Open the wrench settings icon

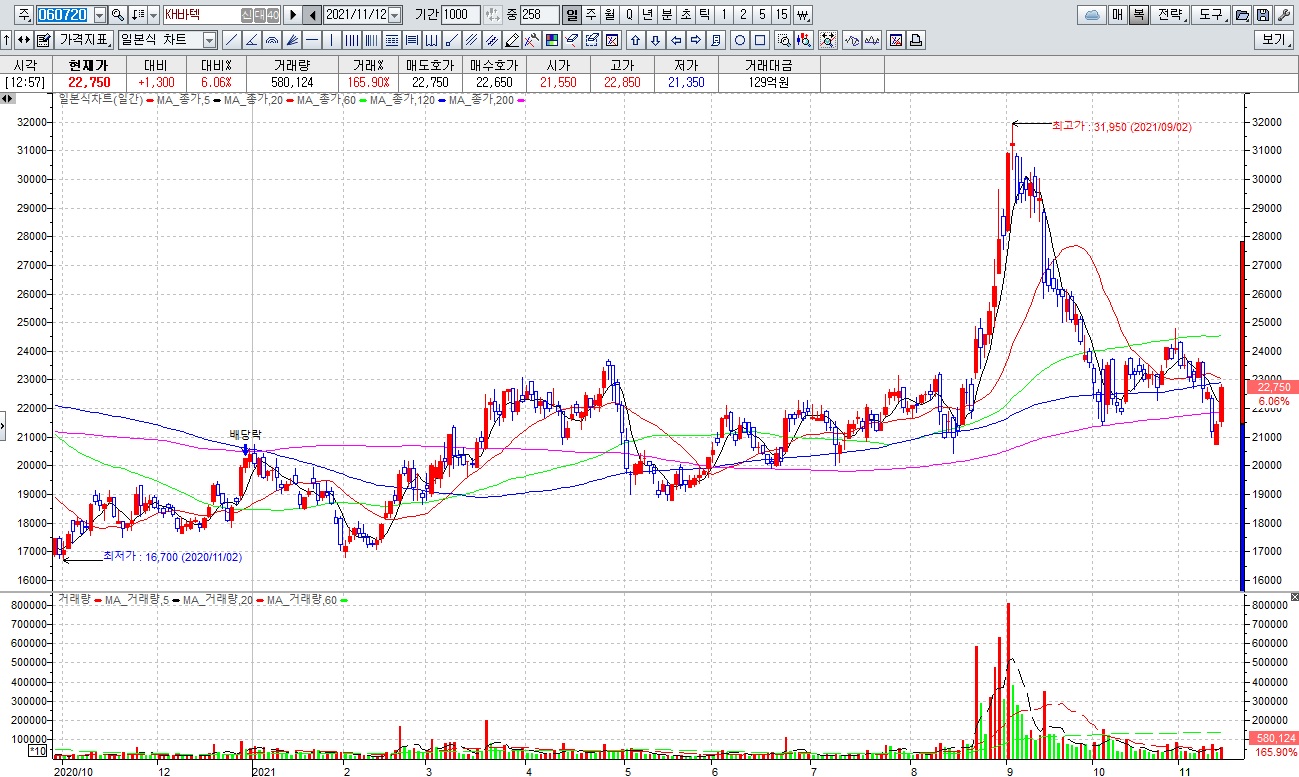1284,15
